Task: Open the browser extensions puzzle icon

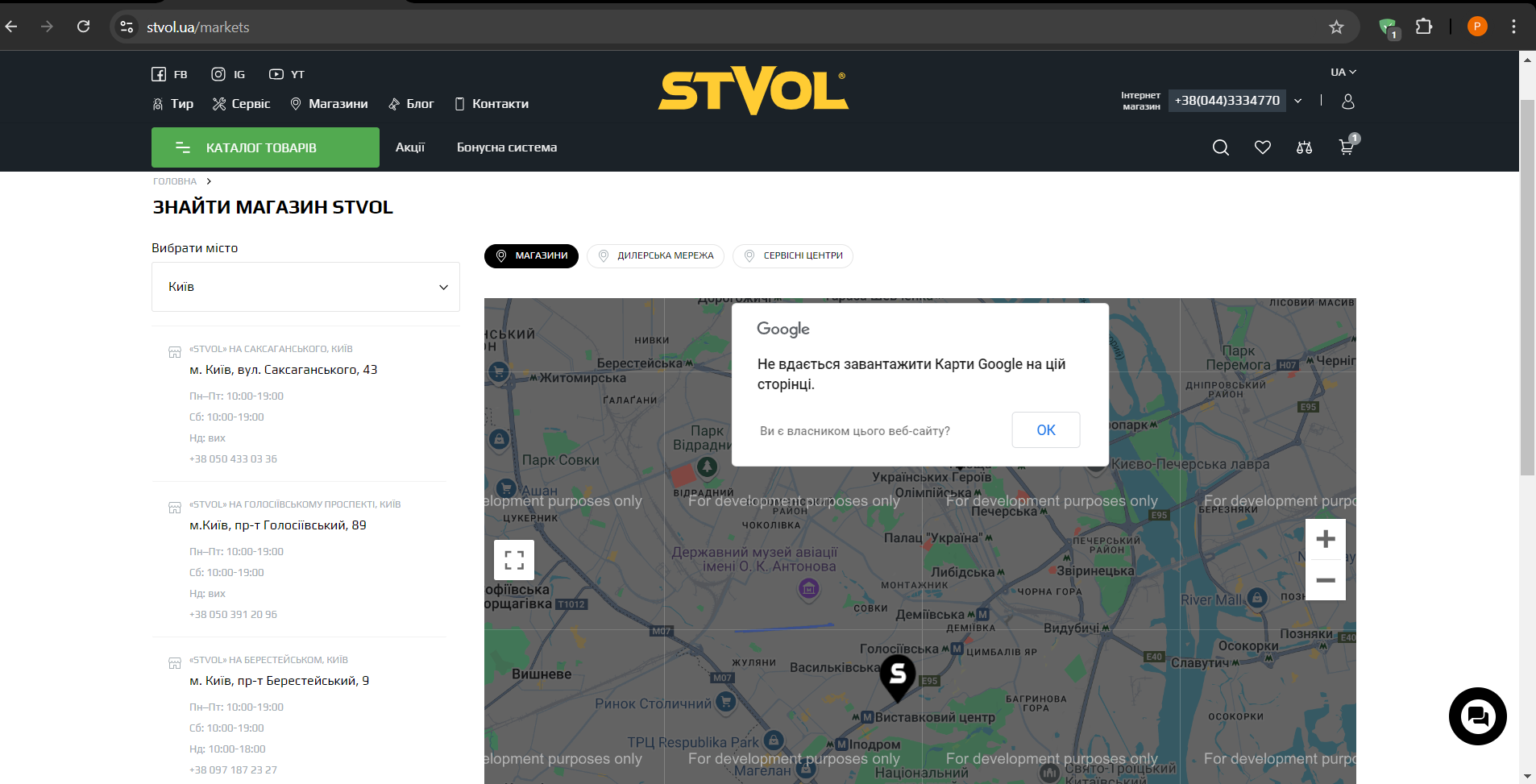Action: [1424, 27]
